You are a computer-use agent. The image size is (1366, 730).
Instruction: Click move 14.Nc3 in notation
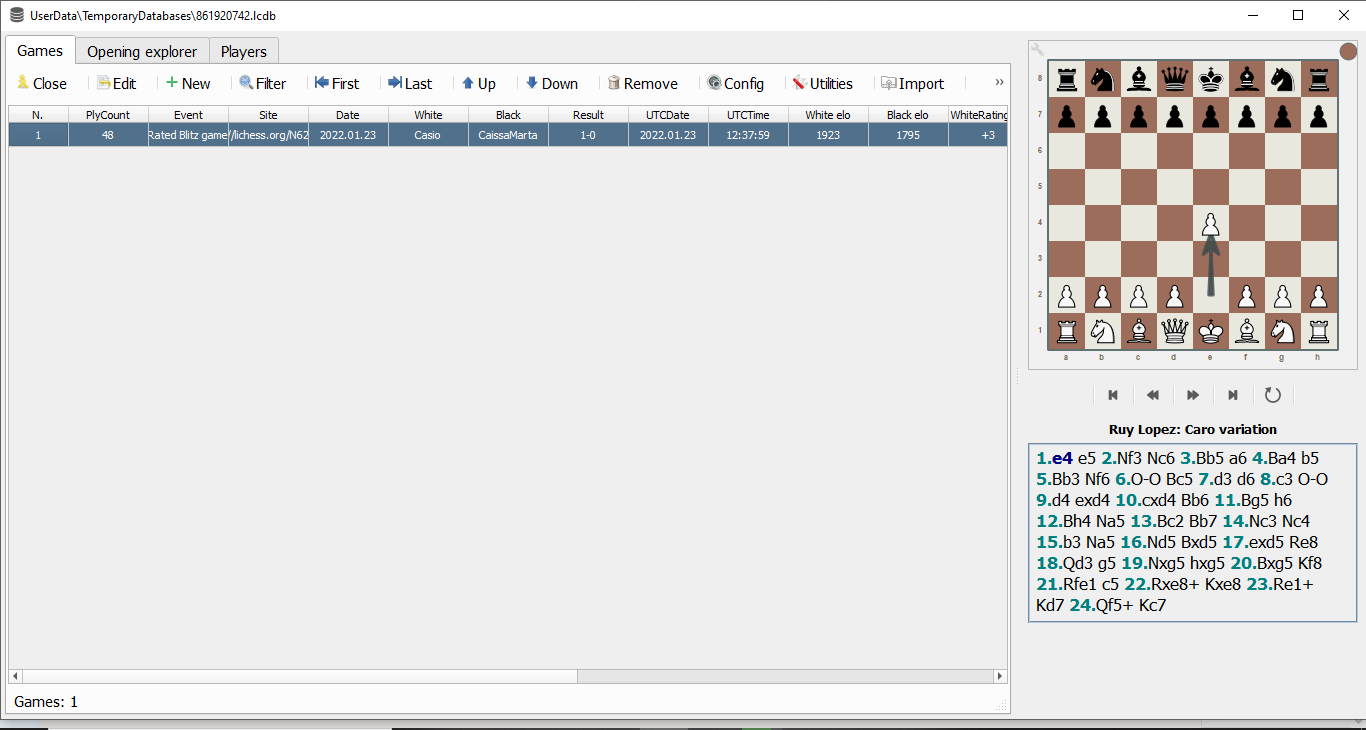[x=1250, y=521]
